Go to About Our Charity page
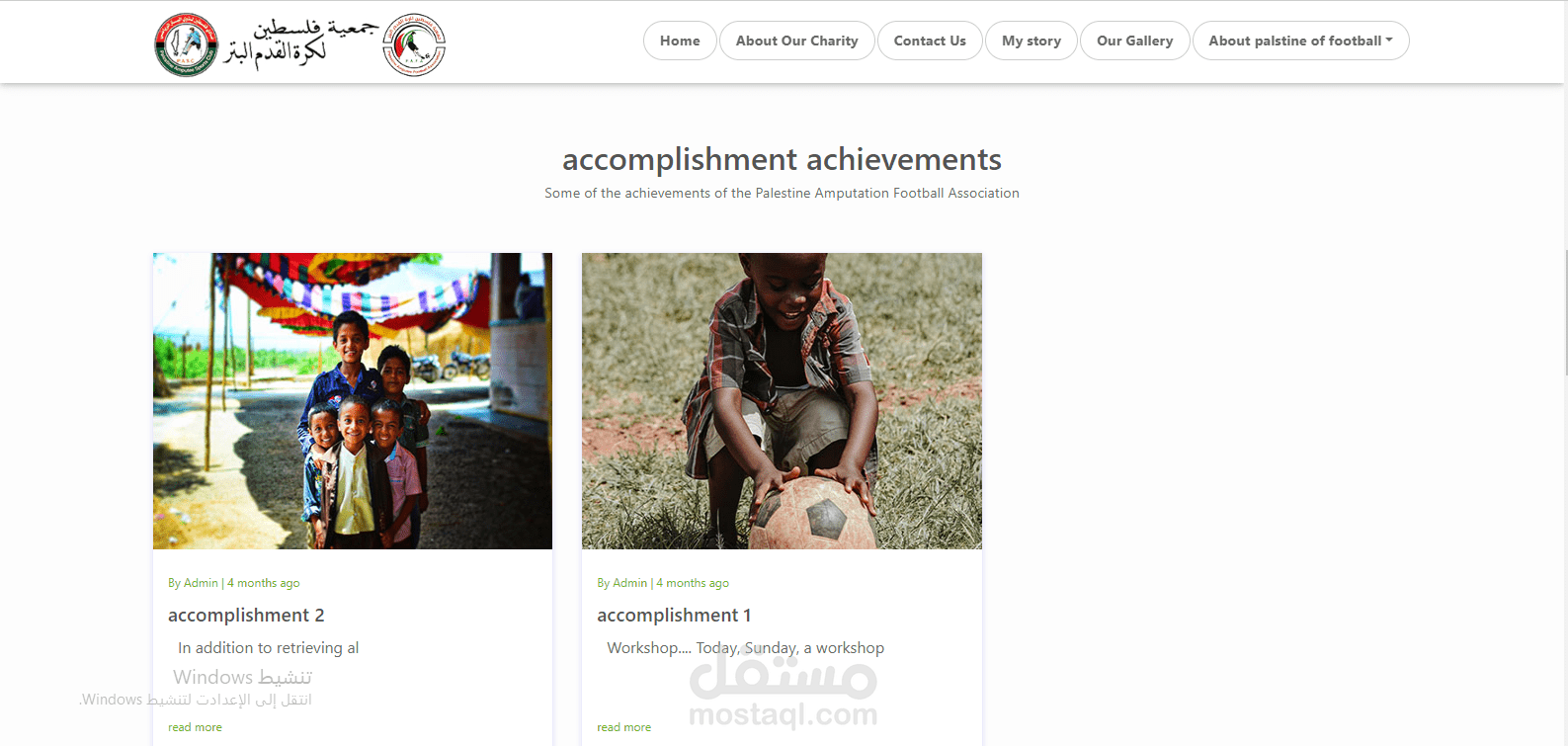The image size is (1568, 746). (x=796, y=41)
